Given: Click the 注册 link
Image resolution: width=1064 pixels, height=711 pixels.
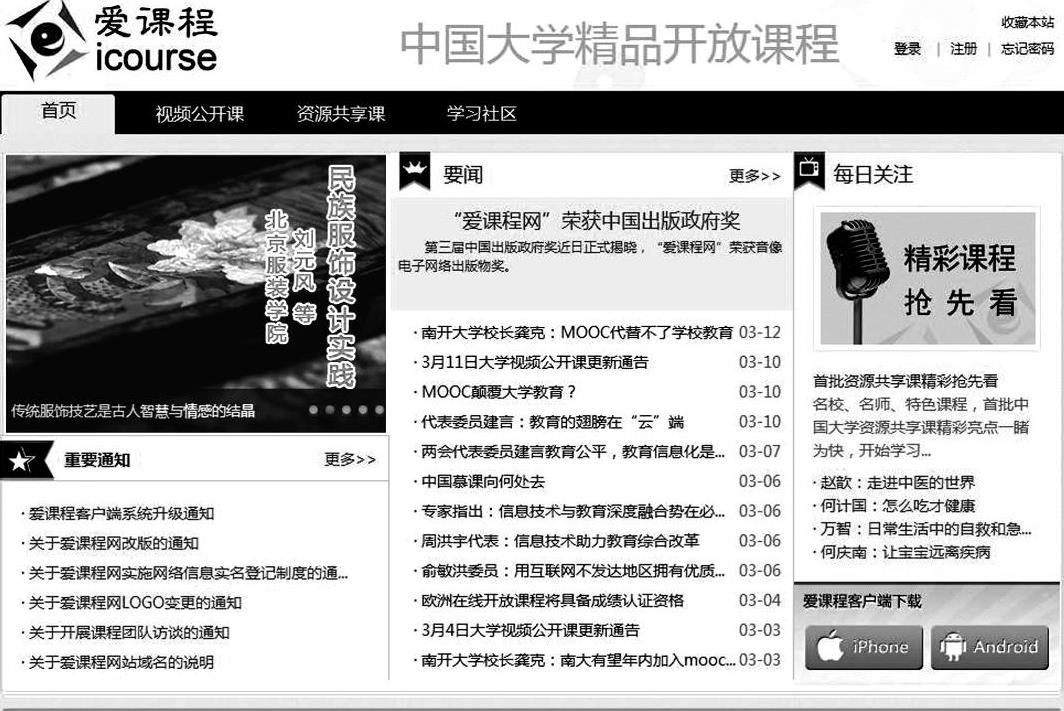Looking at the screenshot, I should [964, 49].
